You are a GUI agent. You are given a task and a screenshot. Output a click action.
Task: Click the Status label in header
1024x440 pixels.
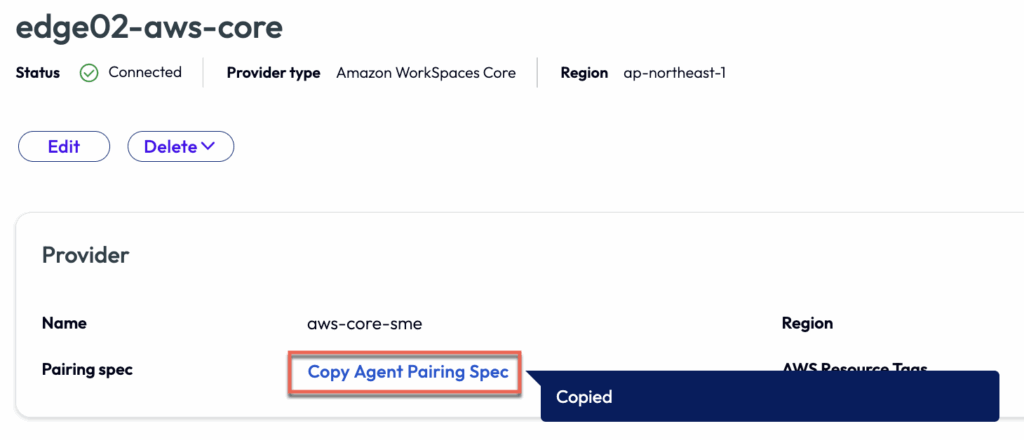(x=38, y=73)
